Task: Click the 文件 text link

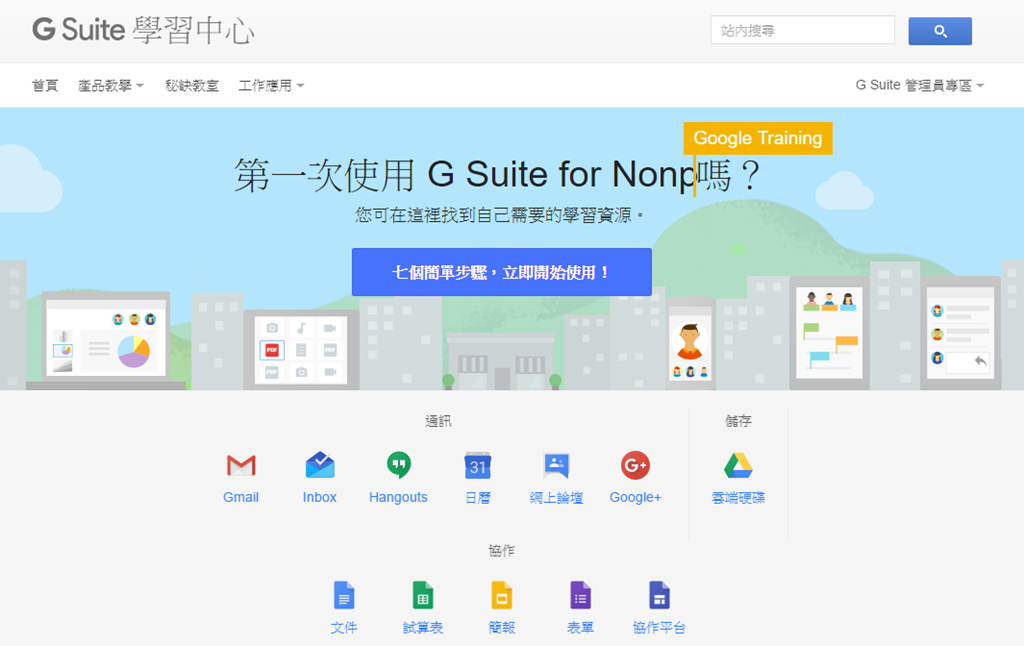Action: (x=344, y=628)
